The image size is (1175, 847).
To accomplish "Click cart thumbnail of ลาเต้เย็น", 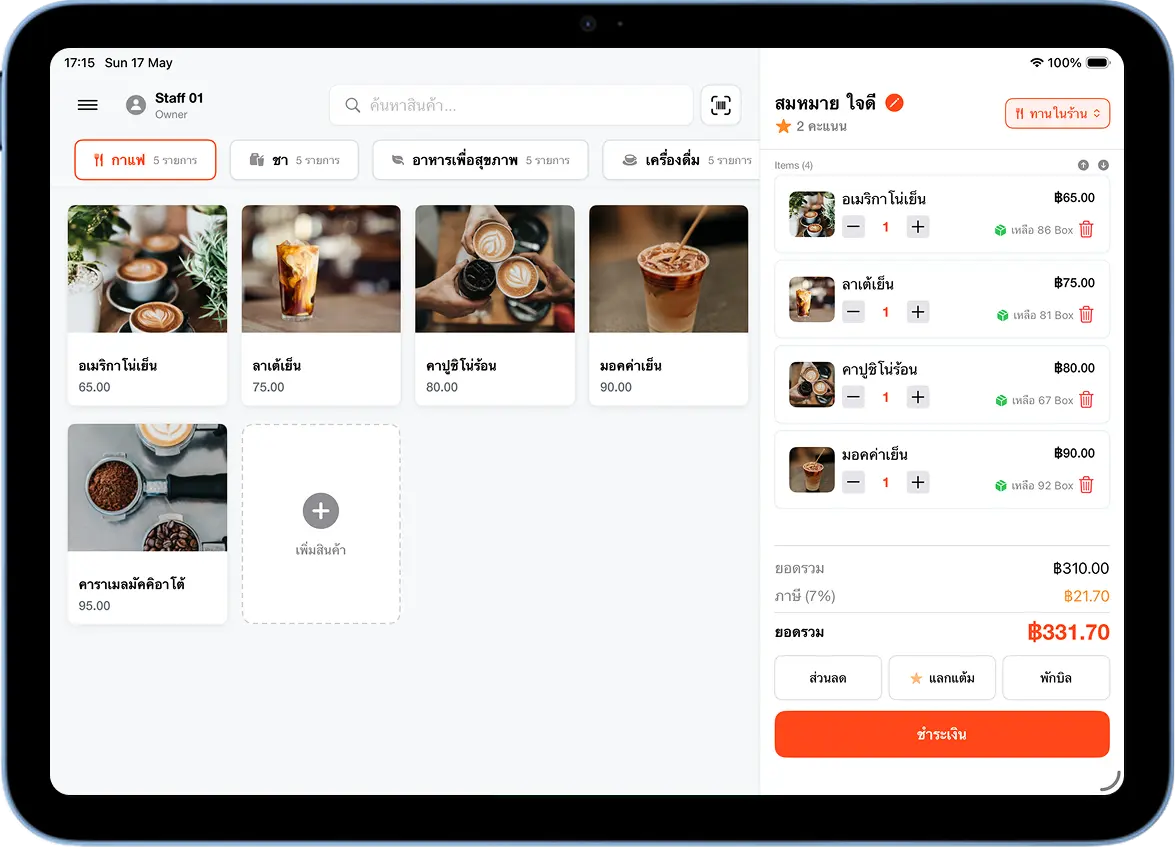I will pos(812,299).
